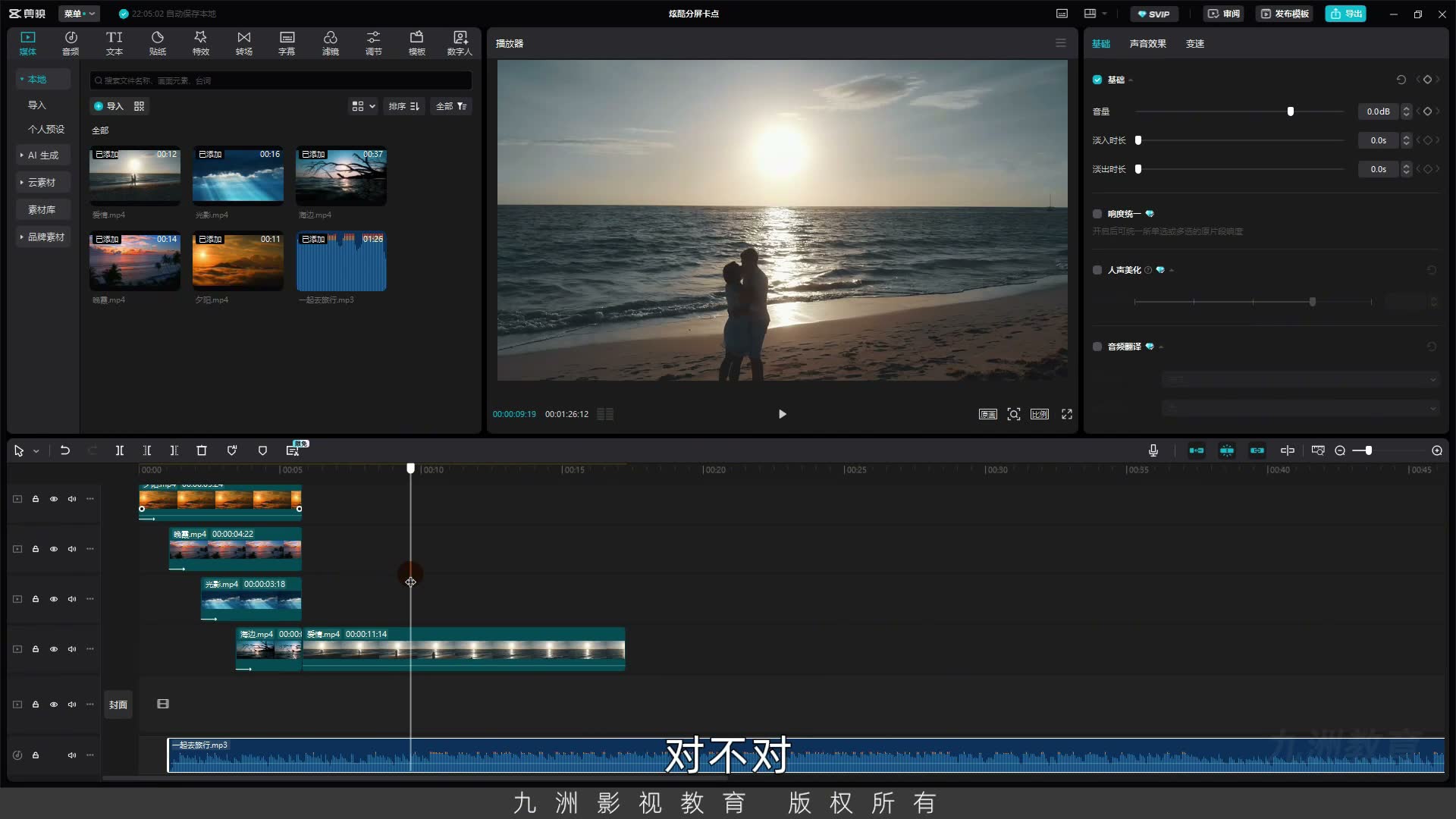
Task: Switch to the 变速 tab
Action: 1195,44
